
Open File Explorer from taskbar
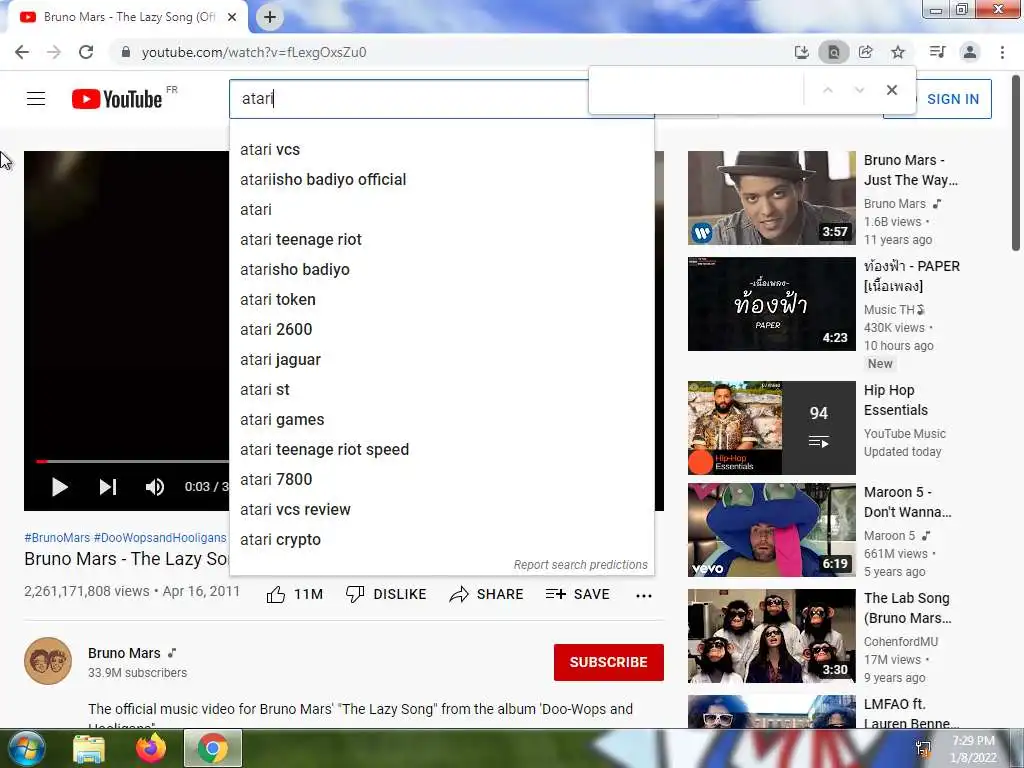(x=89, y=749)
